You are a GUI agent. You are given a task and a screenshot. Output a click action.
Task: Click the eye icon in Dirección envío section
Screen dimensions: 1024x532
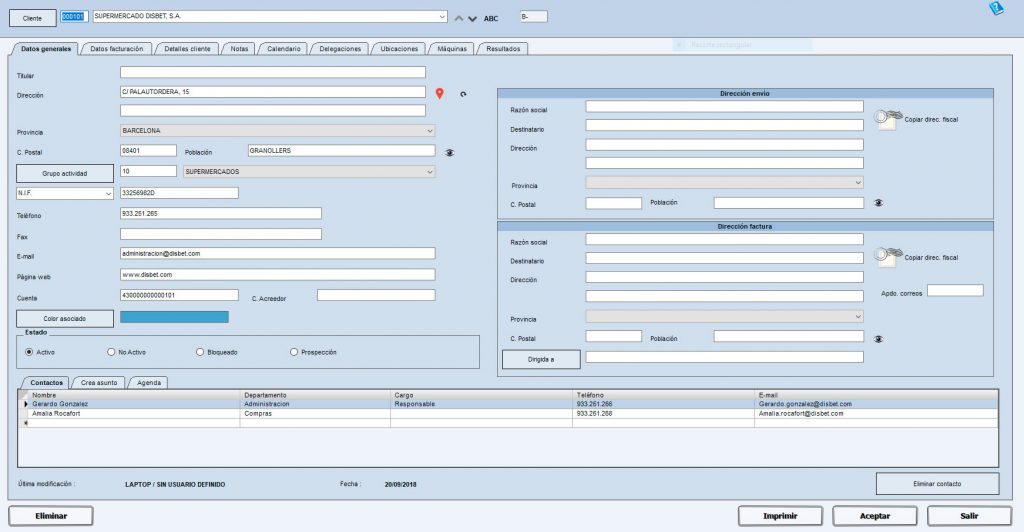878,203
